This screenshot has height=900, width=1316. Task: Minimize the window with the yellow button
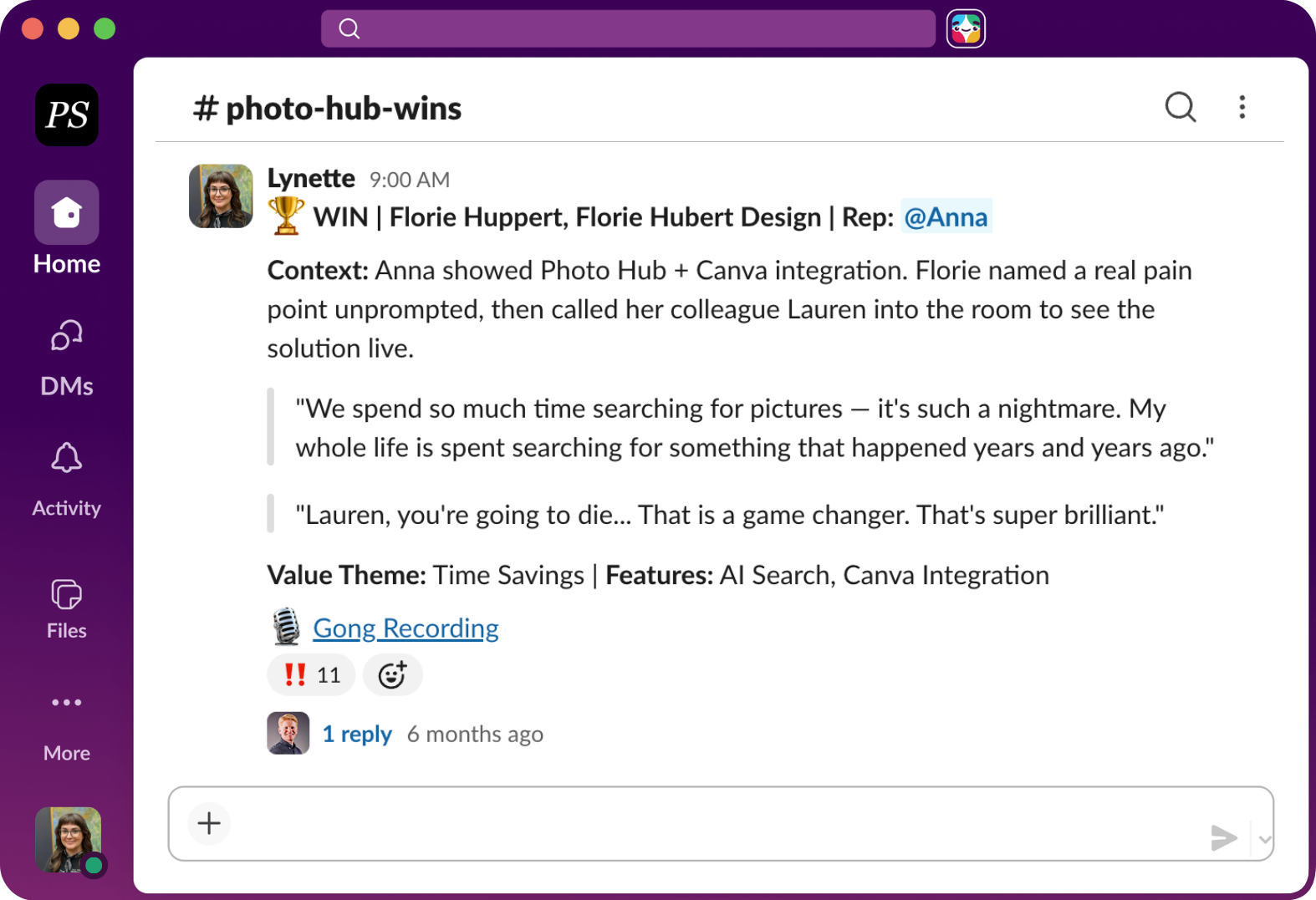[x=69, y=28]
